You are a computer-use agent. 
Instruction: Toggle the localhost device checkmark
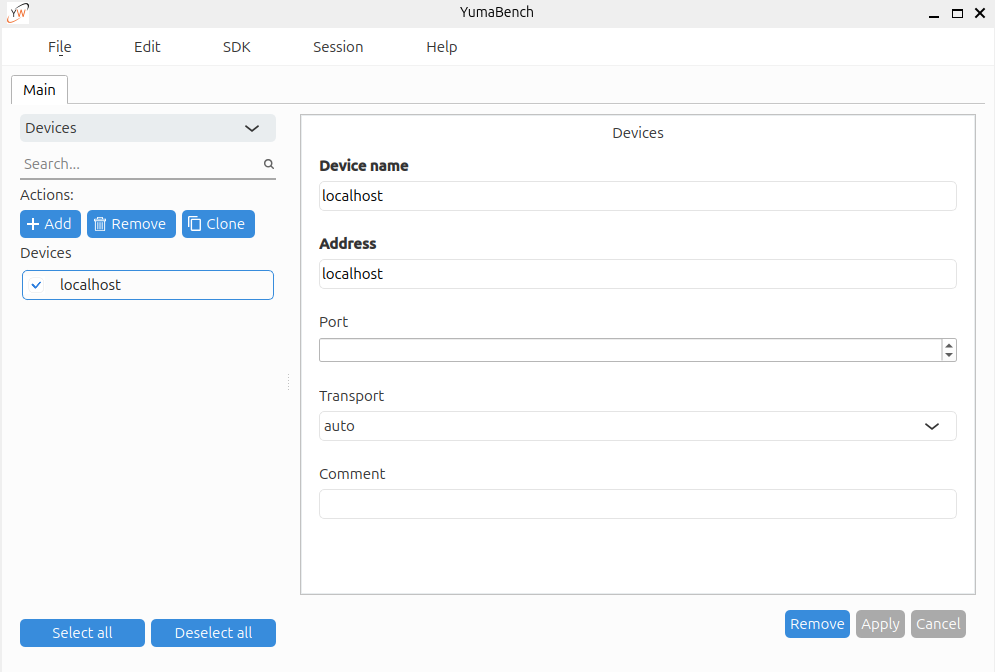pos(36,285)
